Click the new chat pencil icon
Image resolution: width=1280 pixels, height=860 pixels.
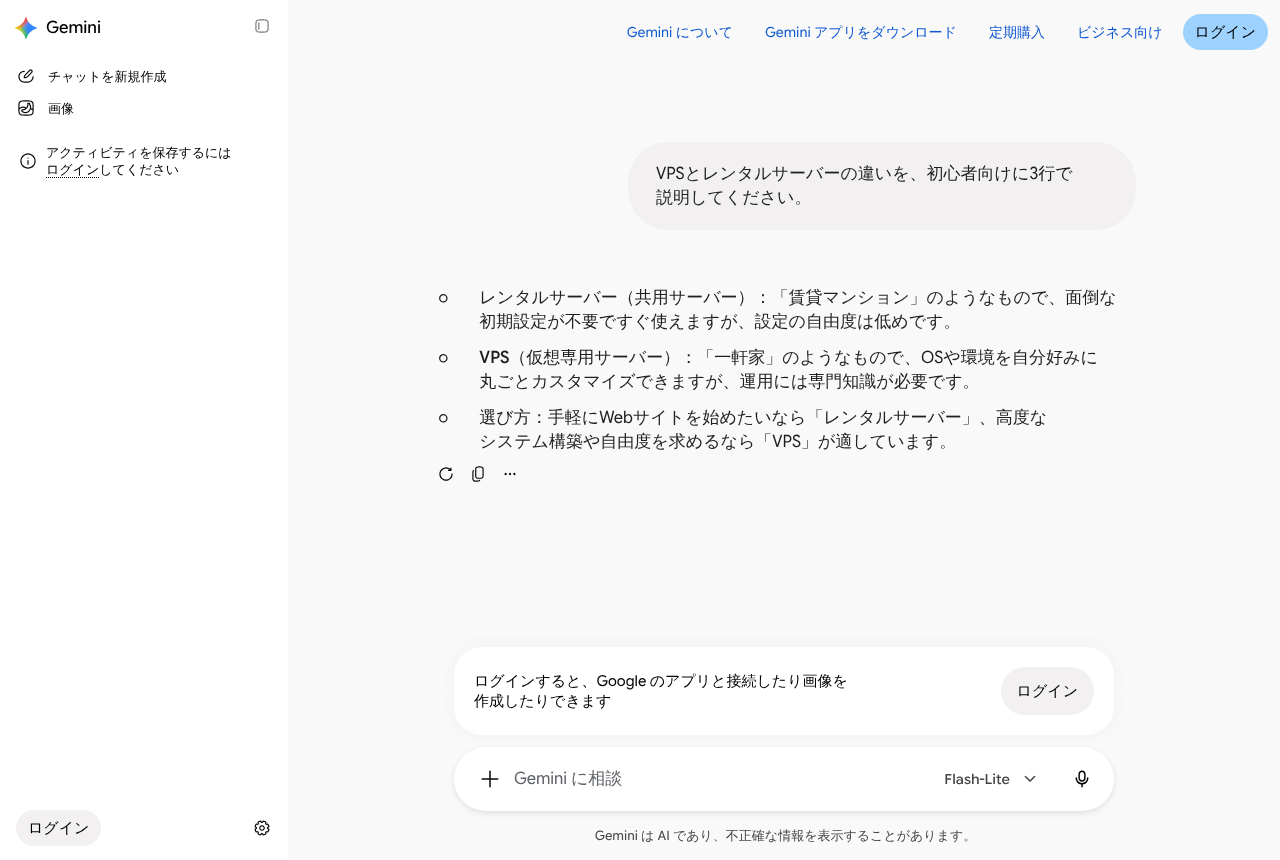pyautogui.click(x=26, y=76)
